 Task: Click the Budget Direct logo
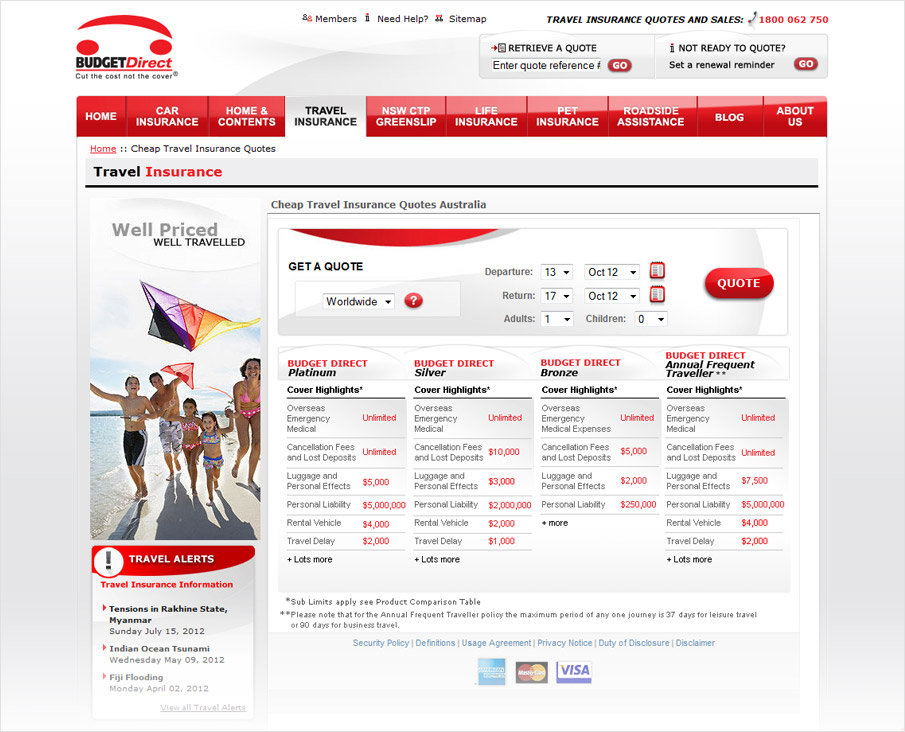click(x=125, y=45)
